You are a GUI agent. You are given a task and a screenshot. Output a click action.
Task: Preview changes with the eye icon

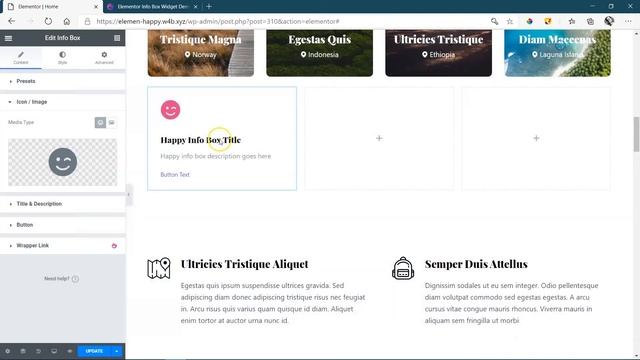(x=69, y=351)
